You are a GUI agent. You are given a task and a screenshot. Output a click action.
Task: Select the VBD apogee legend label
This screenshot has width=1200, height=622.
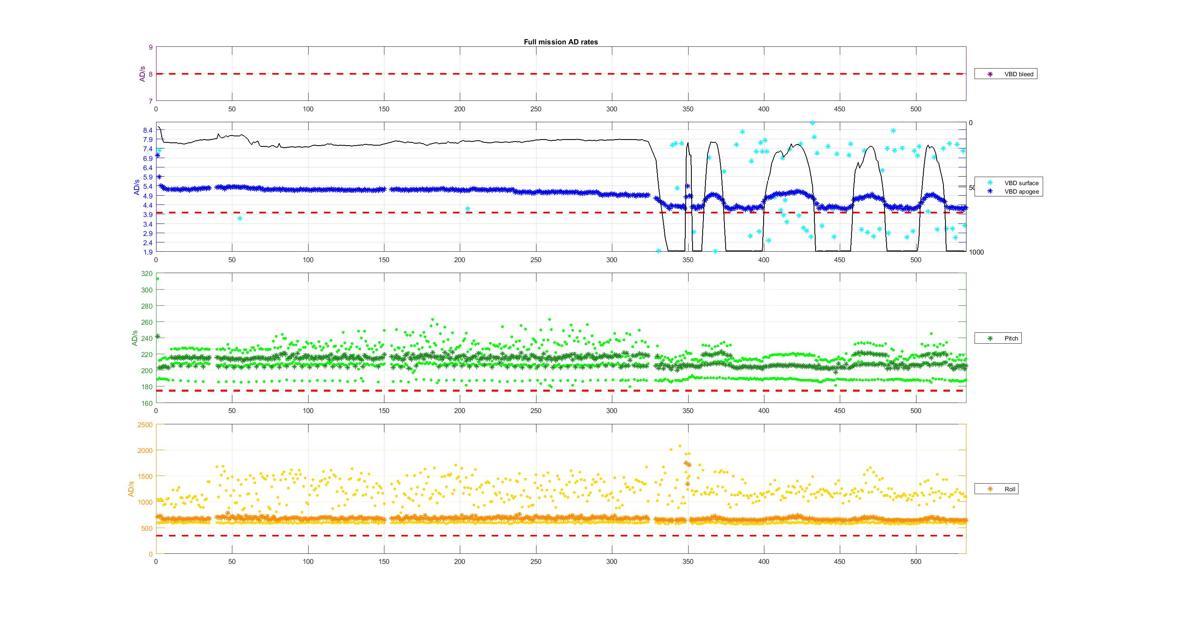1021,191
